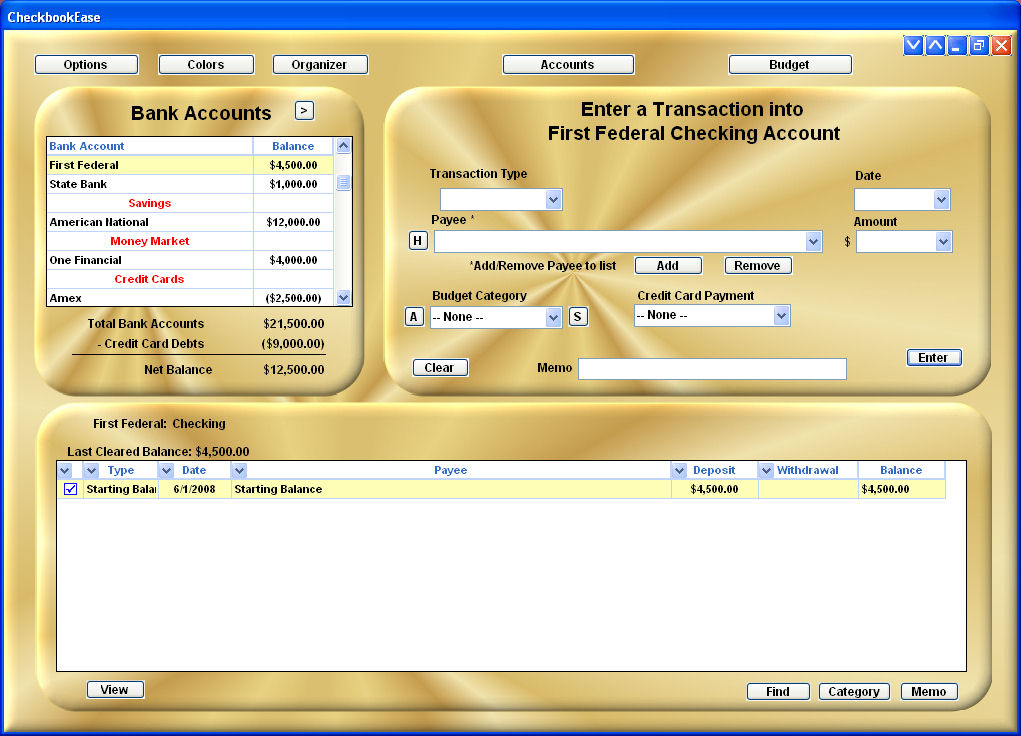
Task: Click the blue up-arrow icon in title bar
Action: click(x=934, y=44)
